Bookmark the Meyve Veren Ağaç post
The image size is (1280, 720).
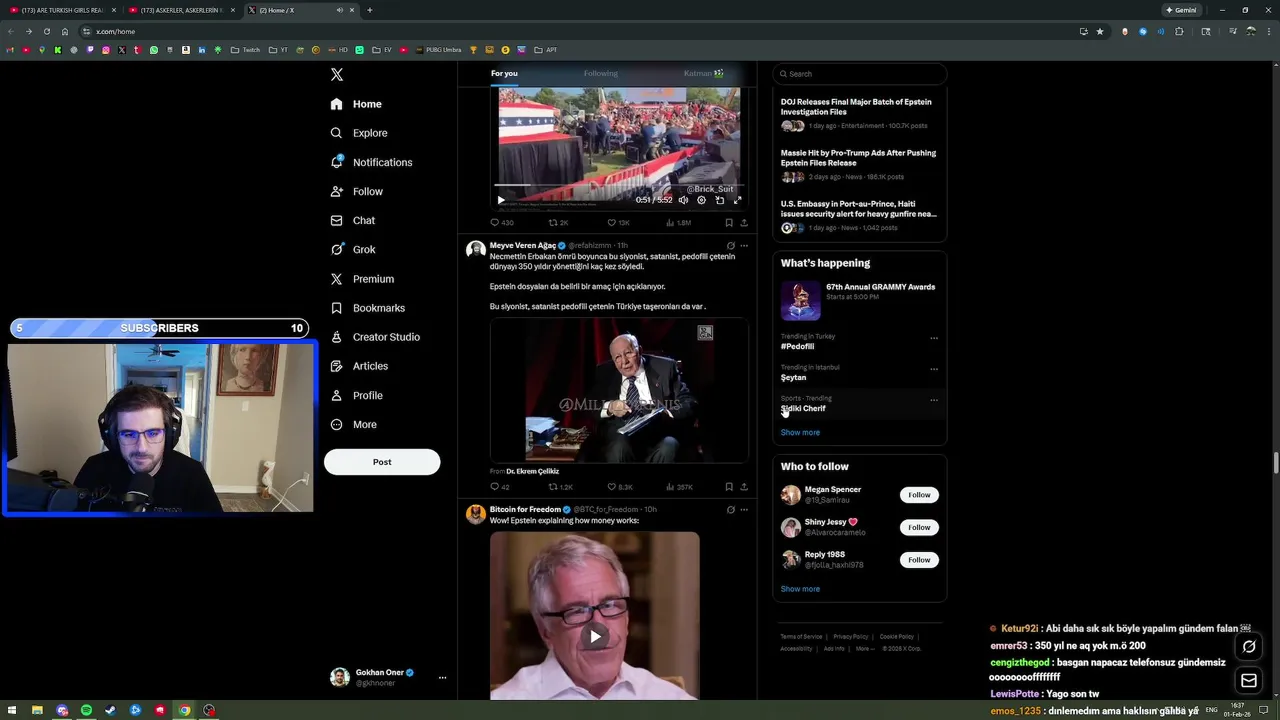pos(729,487)
